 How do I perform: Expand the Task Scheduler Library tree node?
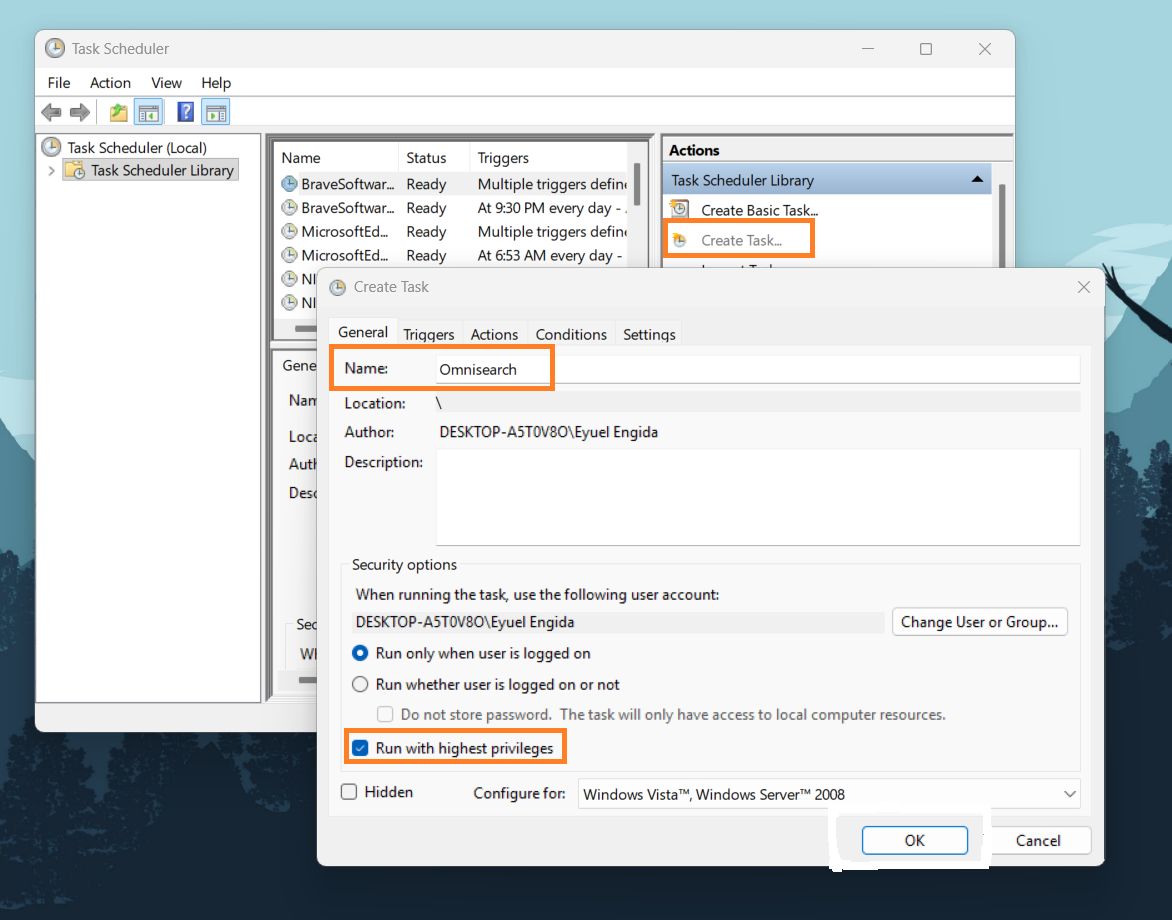pos(52,171)
